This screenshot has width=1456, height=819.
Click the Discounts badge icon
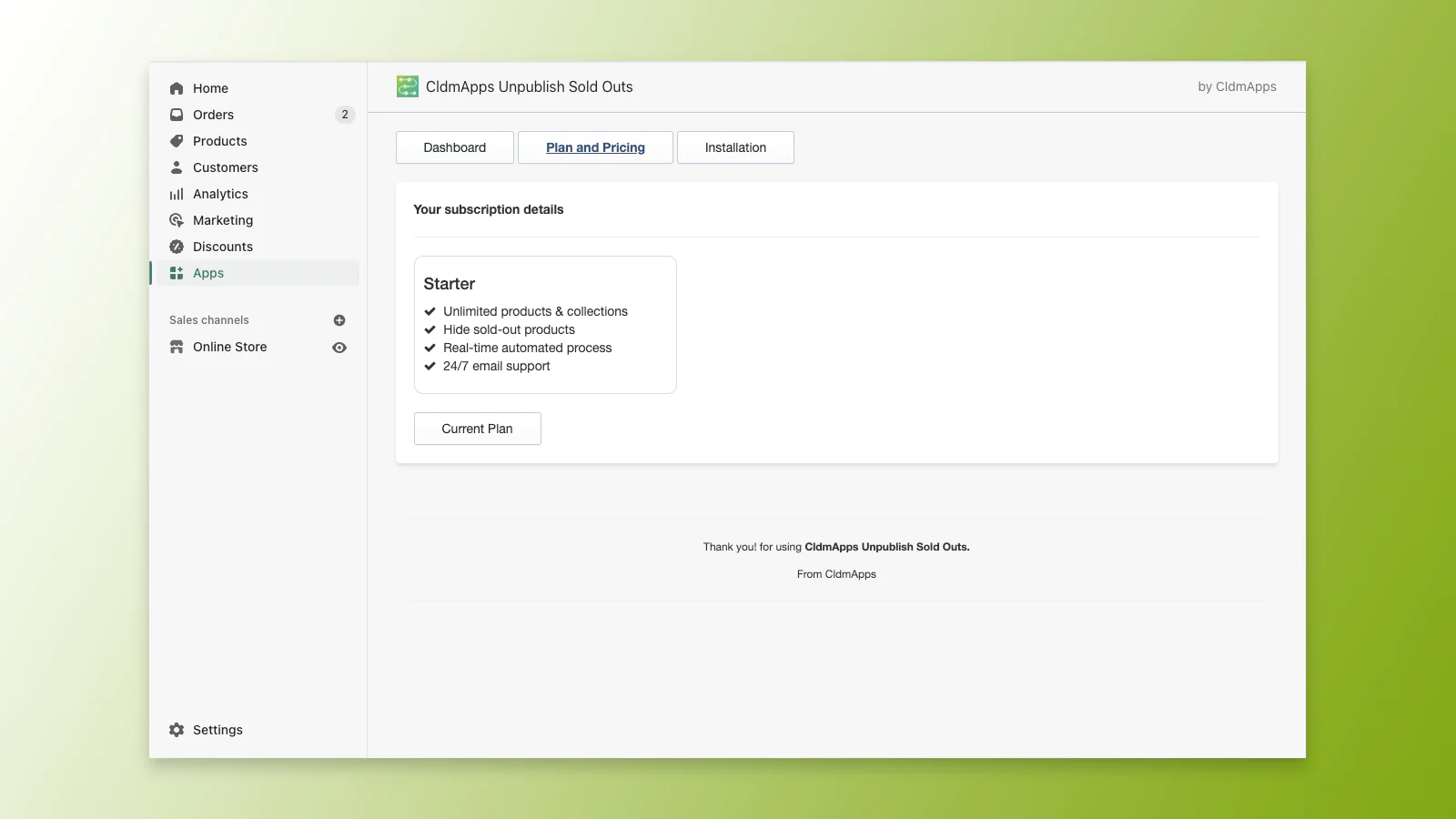[x=177, y=247]
